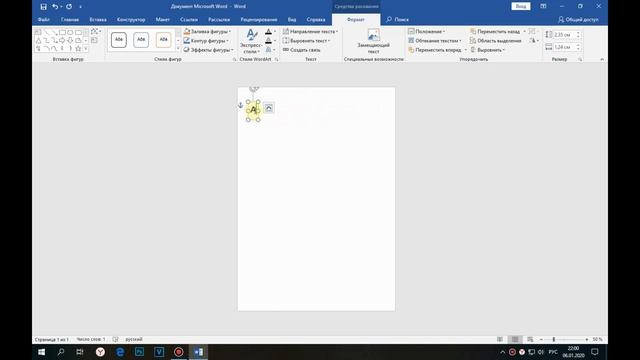The height and width of the screenshot is (360, 640).
Task: Select the triangle shape in the gallery
Action: click(39, 40)
